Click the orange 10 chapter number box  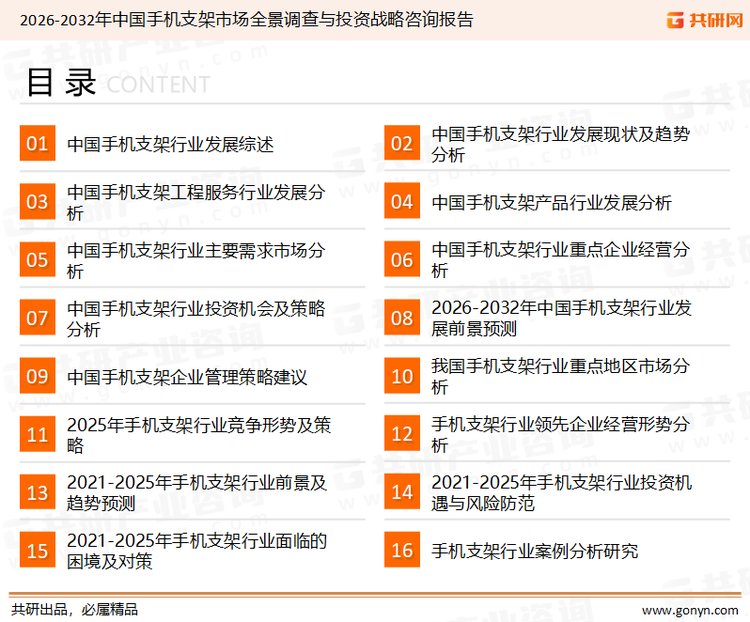point(402,376)
